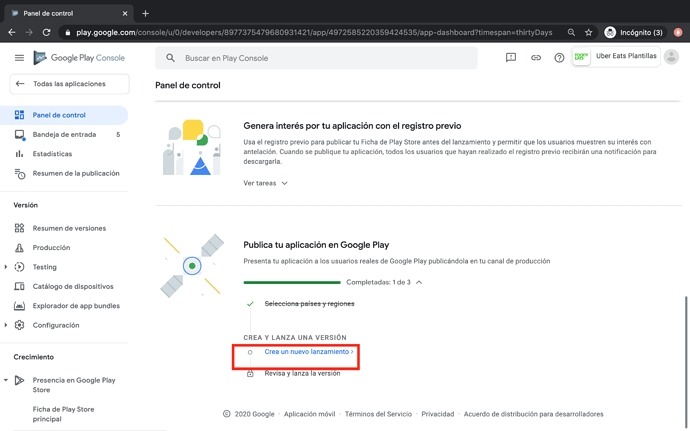Viewport: 690px width, 431px height.
Task: Open the Términos del Servicio footer link
Action: 378,414
